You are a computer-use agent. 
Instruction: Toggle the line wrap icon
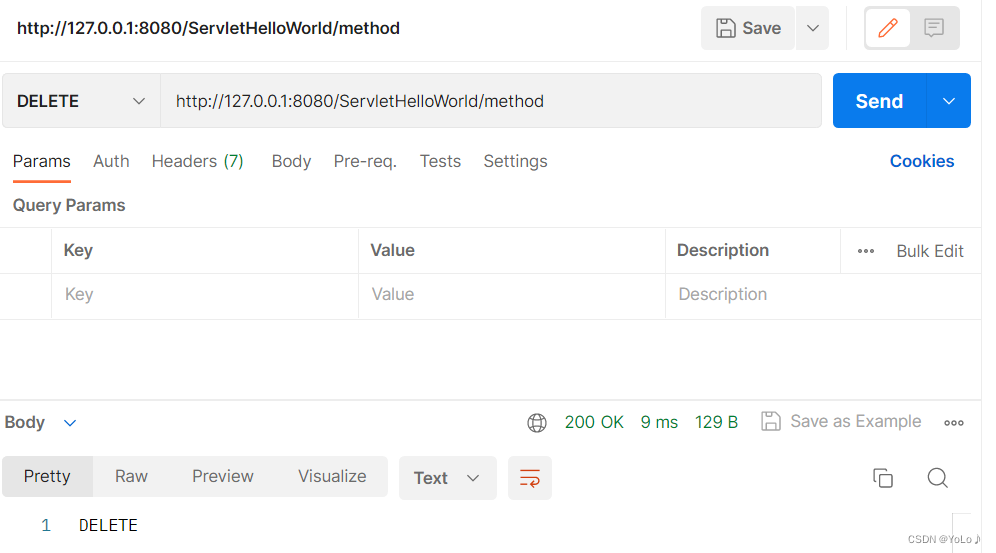click(530, 477)
